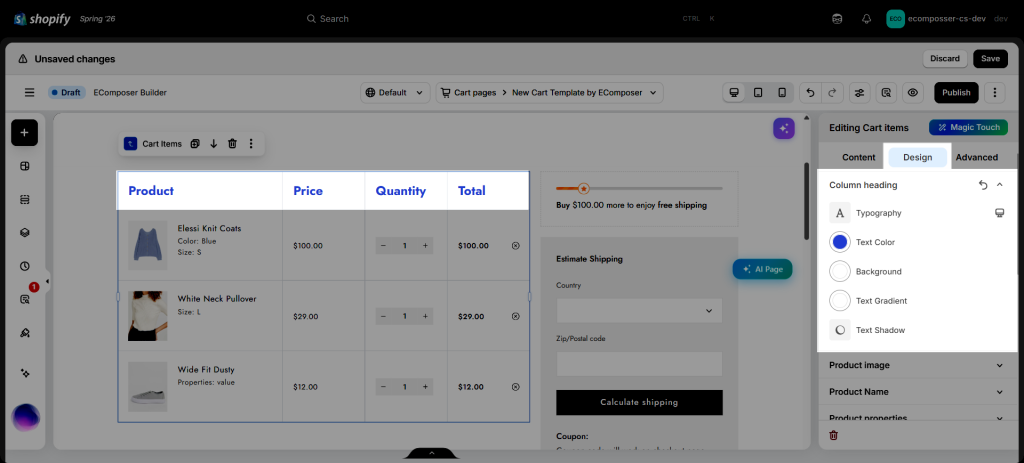
Task: Click the undo arrow in top toolbar
Action: click(810, 93)
